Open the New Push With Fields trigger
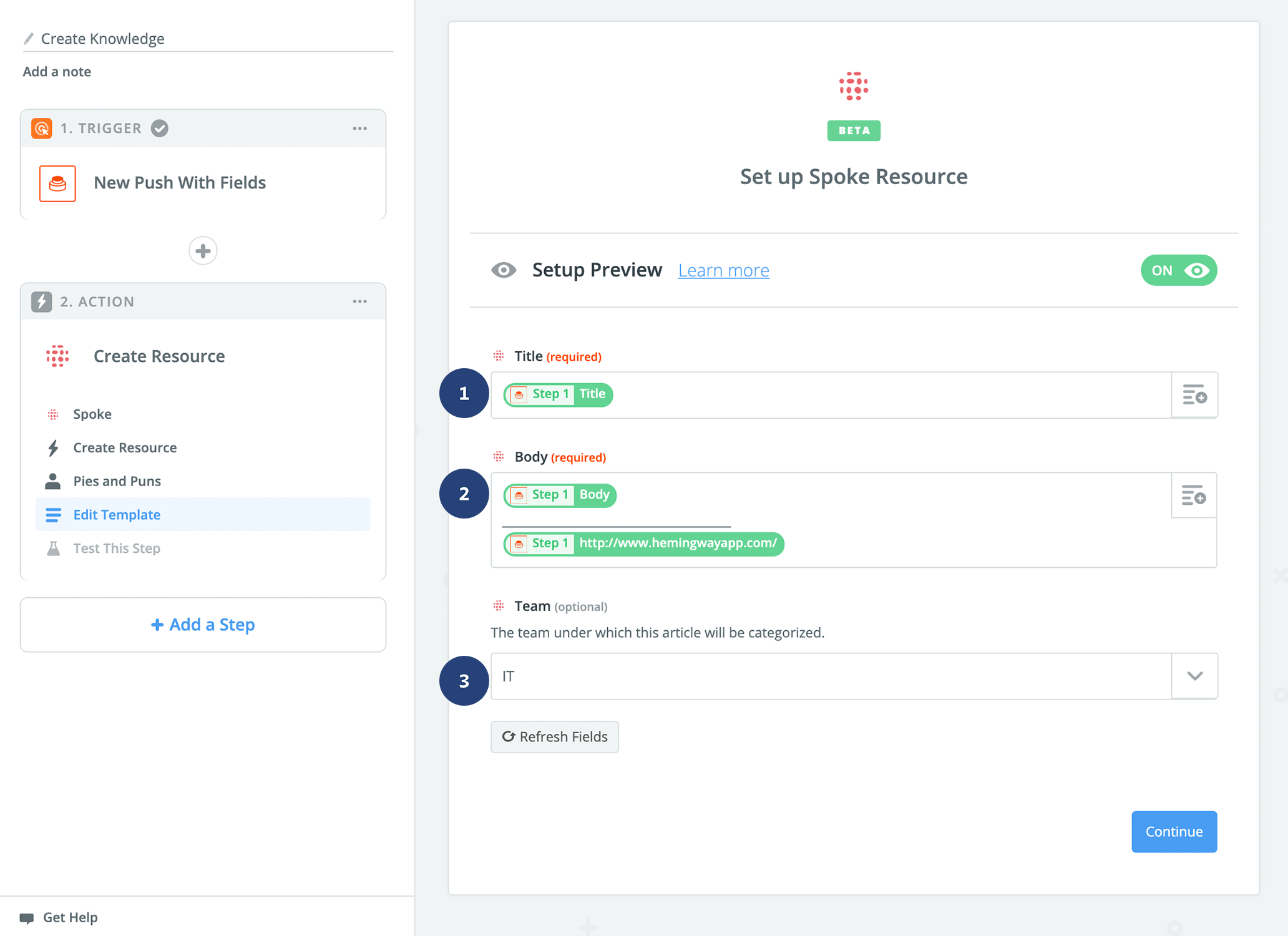Viewport: 1288px width, 936px height. (203, 183)
